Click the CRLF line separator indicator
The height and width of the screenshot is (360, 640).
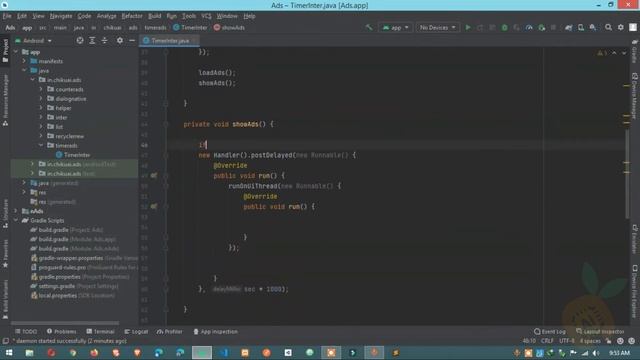pos(547,341)
